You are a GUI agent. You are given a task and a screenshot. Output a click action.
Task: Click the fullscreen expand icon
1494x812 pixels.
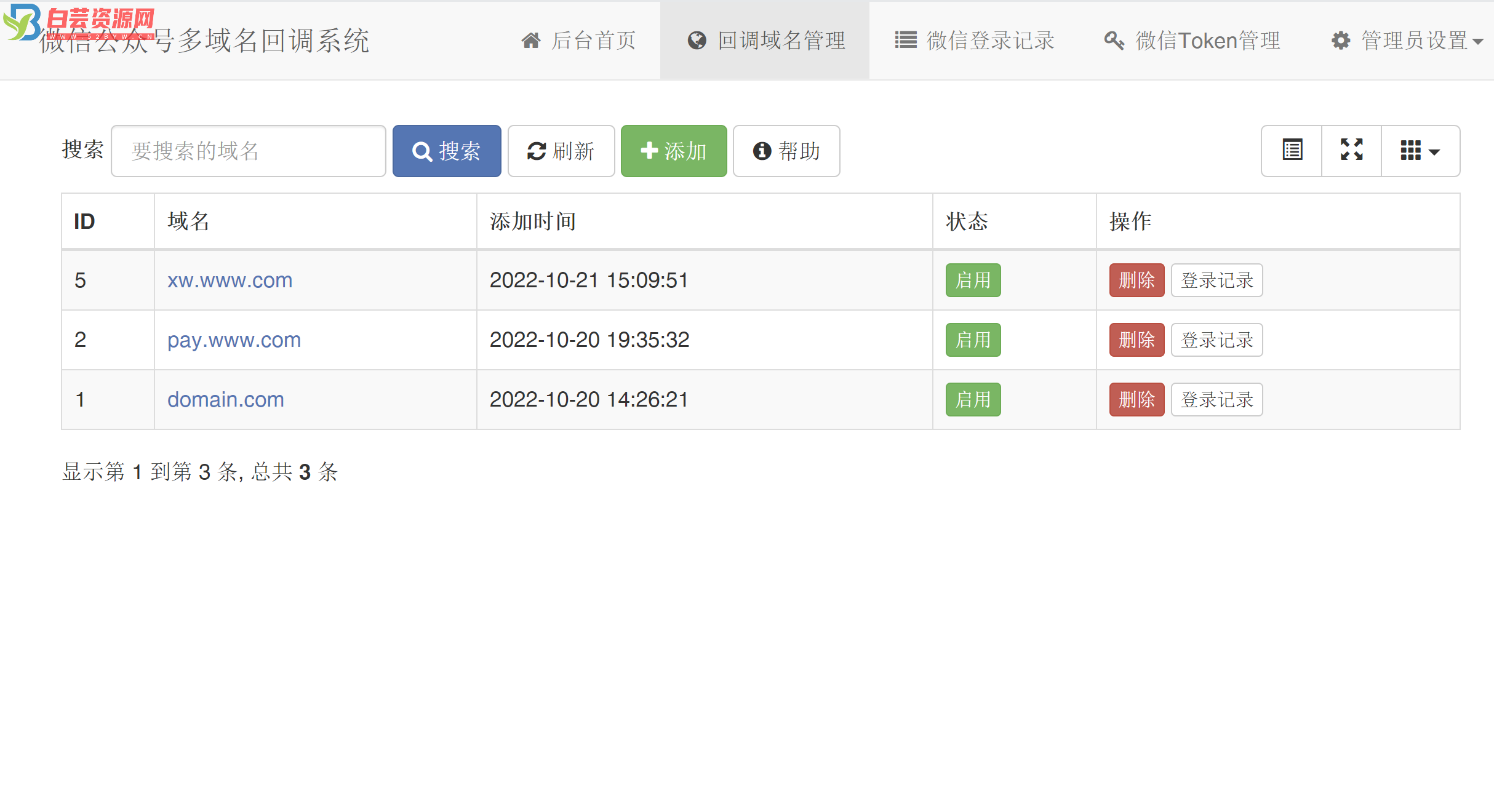[1351, 152]
